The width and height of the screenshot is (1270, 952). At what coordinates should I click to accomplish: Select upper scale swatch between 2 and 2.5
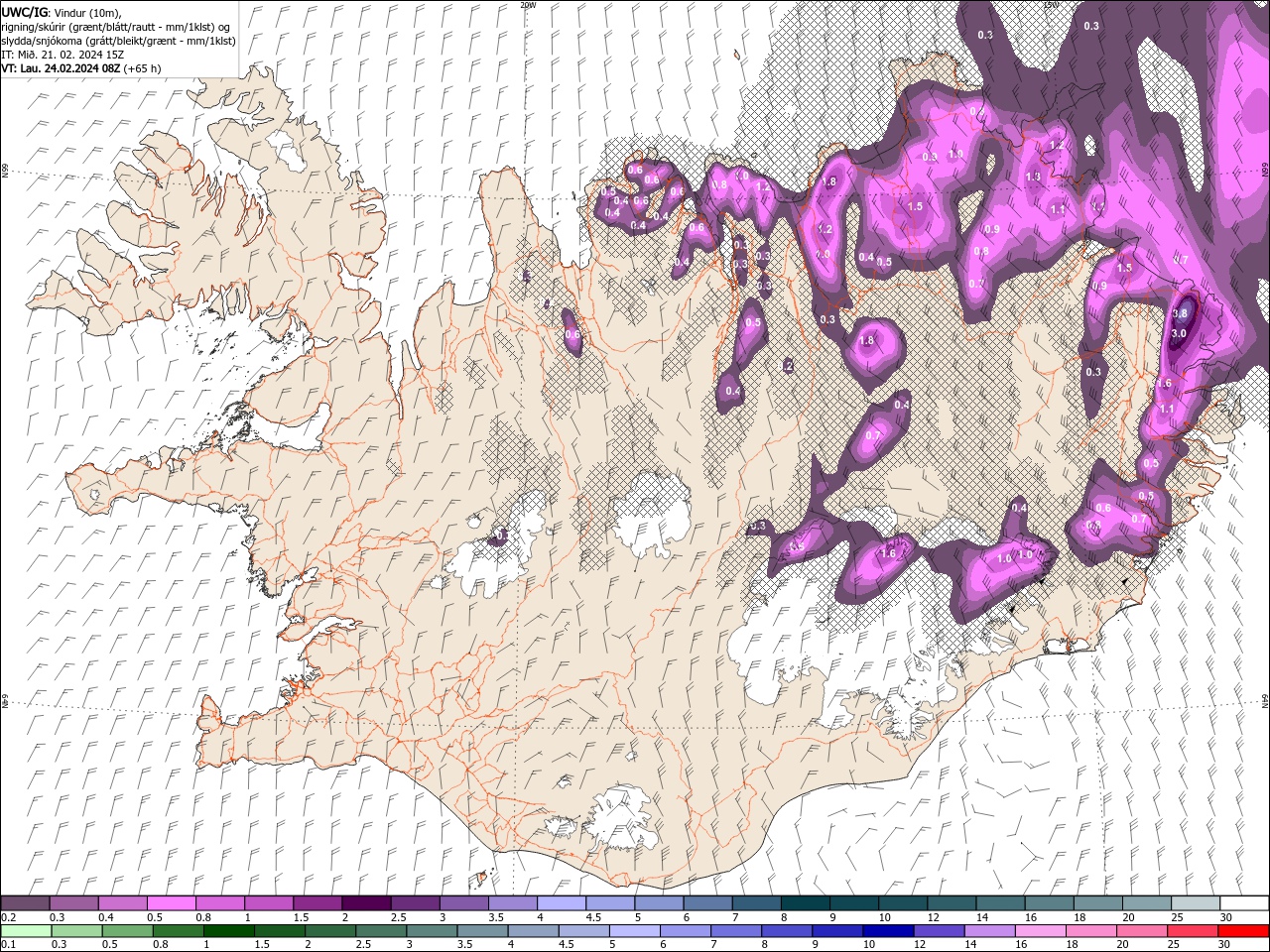366,903
